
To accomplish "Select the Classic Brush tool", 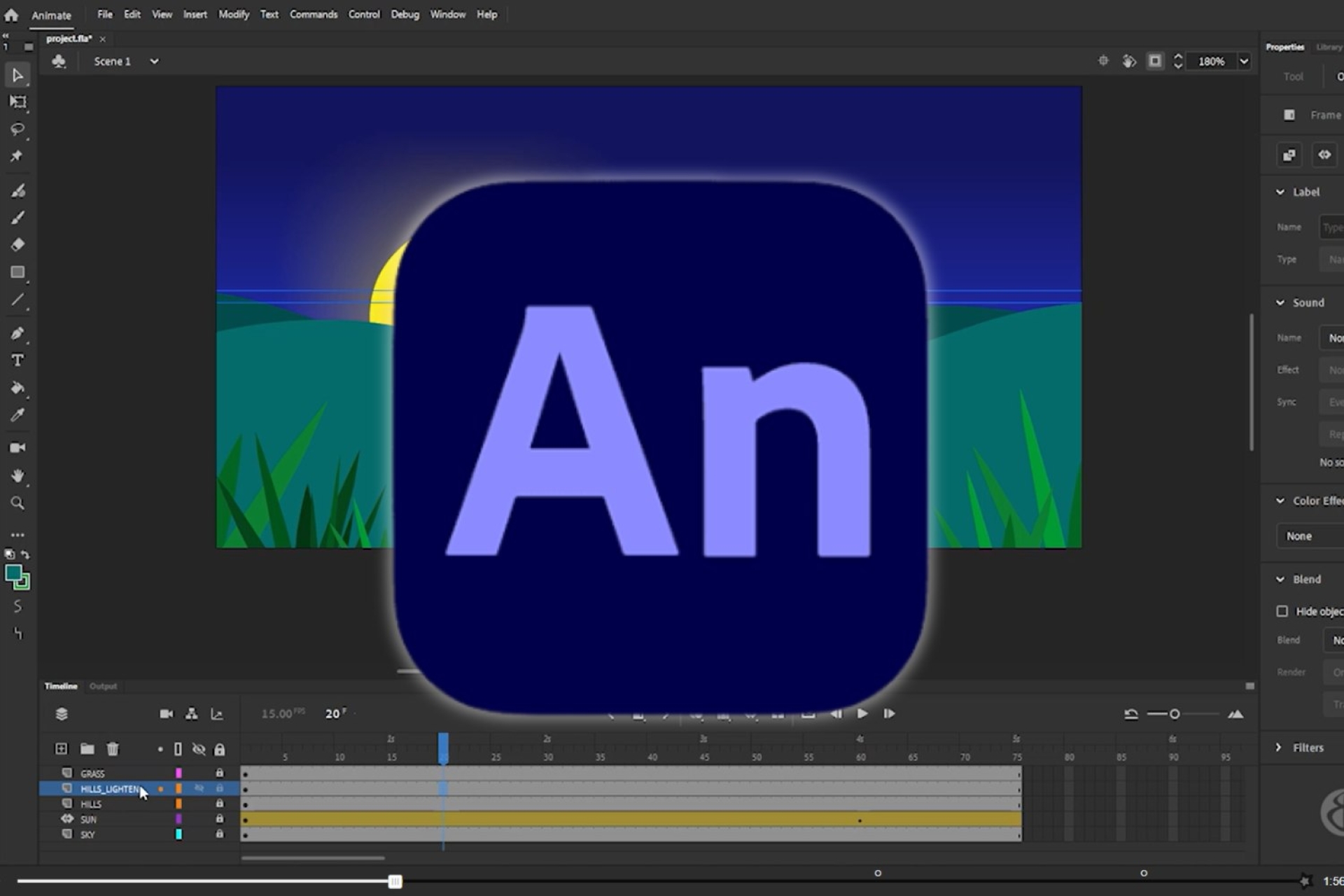I will tap(17, 218).
